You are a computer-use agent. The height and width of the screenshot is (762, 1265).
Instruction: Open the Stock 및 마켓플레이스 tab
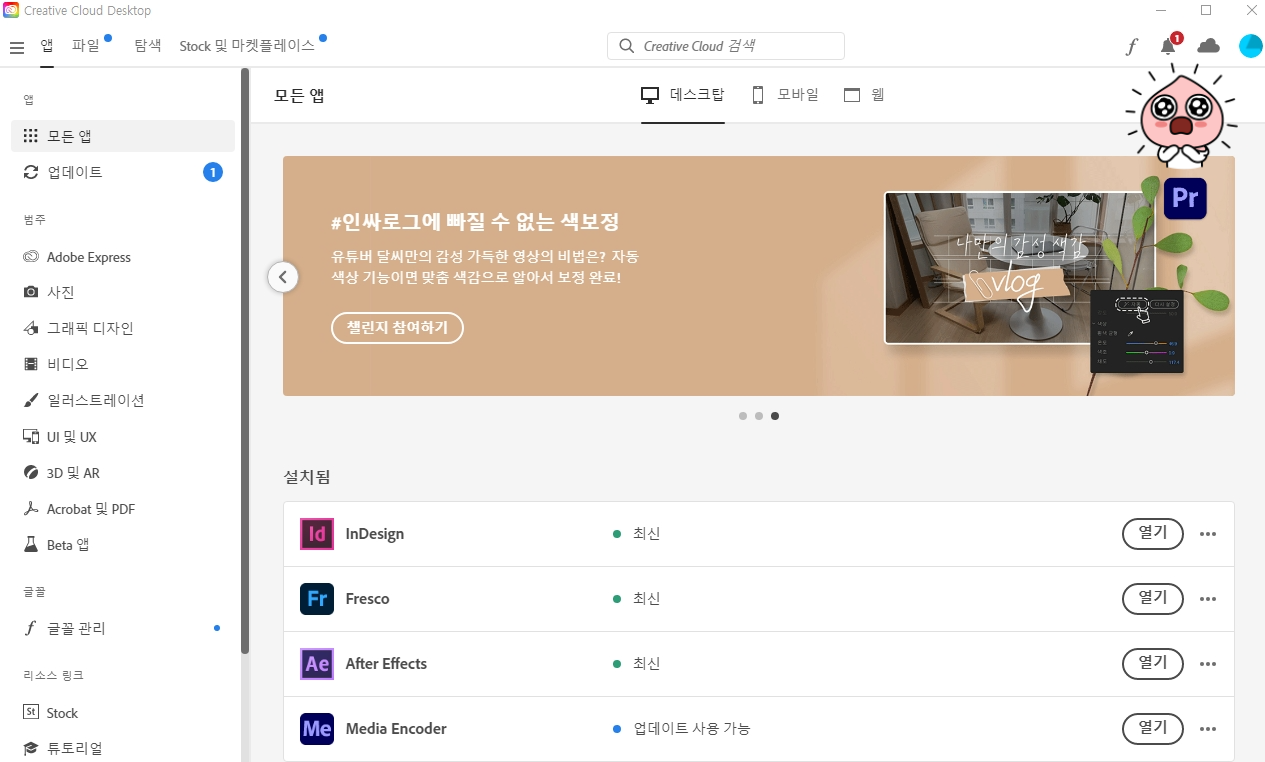click(x=247, y=46)
